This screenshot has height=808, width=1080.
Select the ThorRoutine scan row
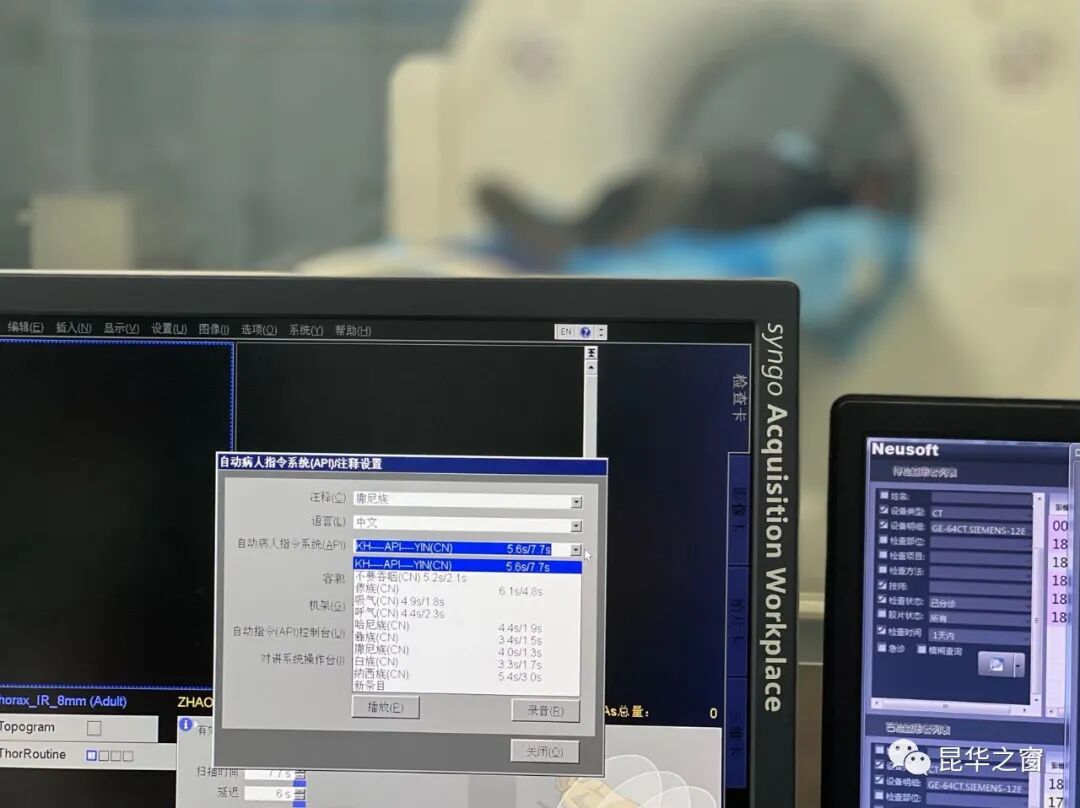[87, 755]
